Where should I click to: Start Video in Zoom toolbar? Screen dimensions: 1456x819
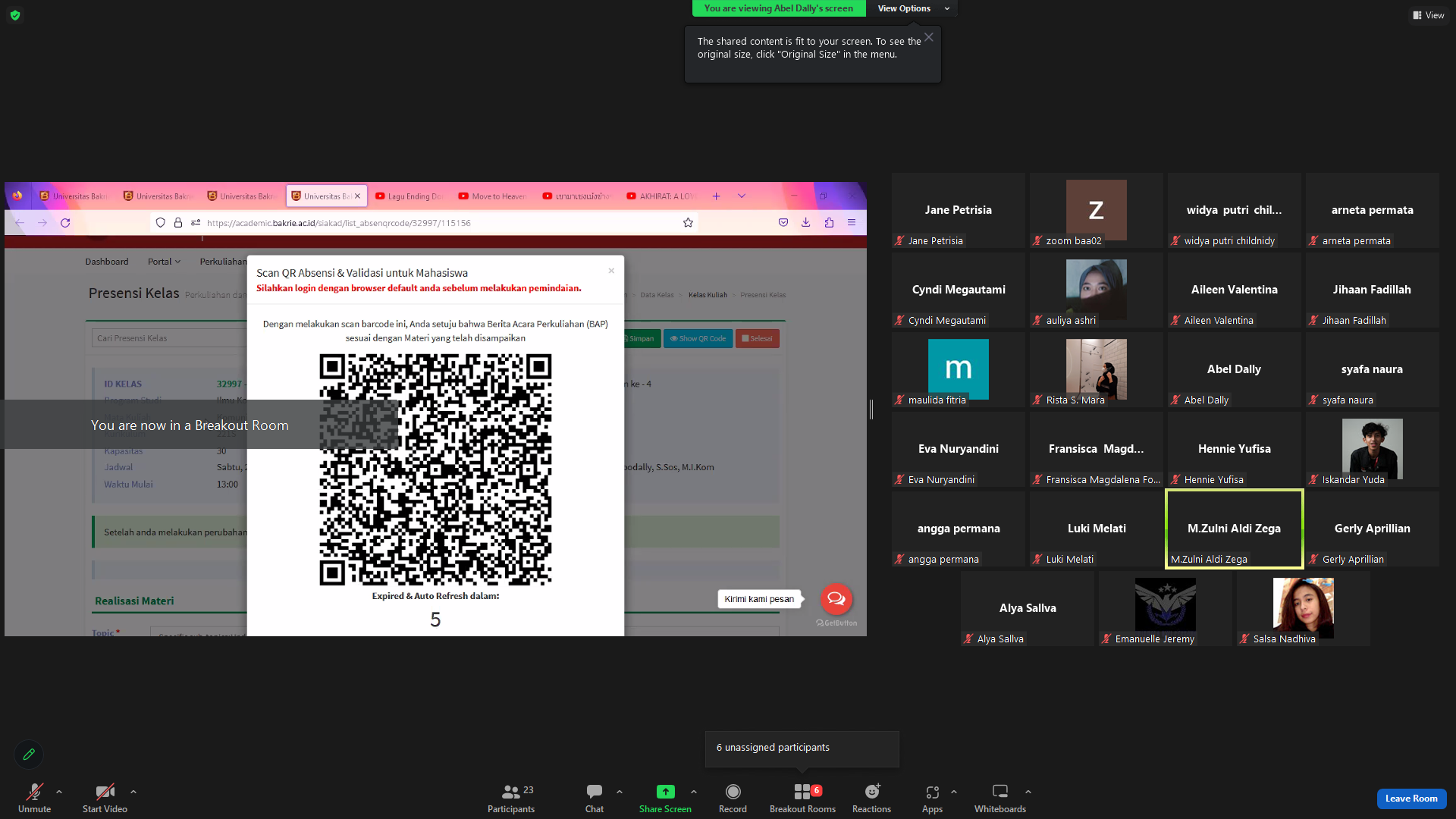(x=105, y=798)
